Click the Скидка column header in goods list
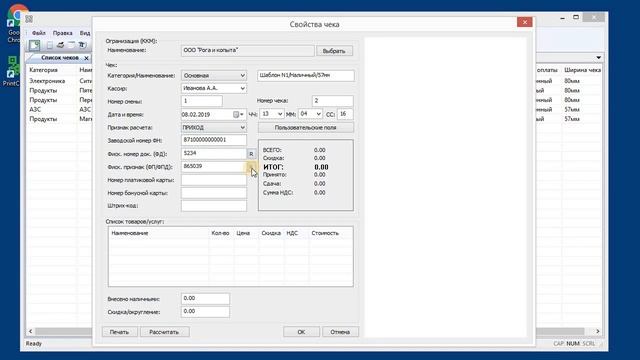 tap(271, 233)
